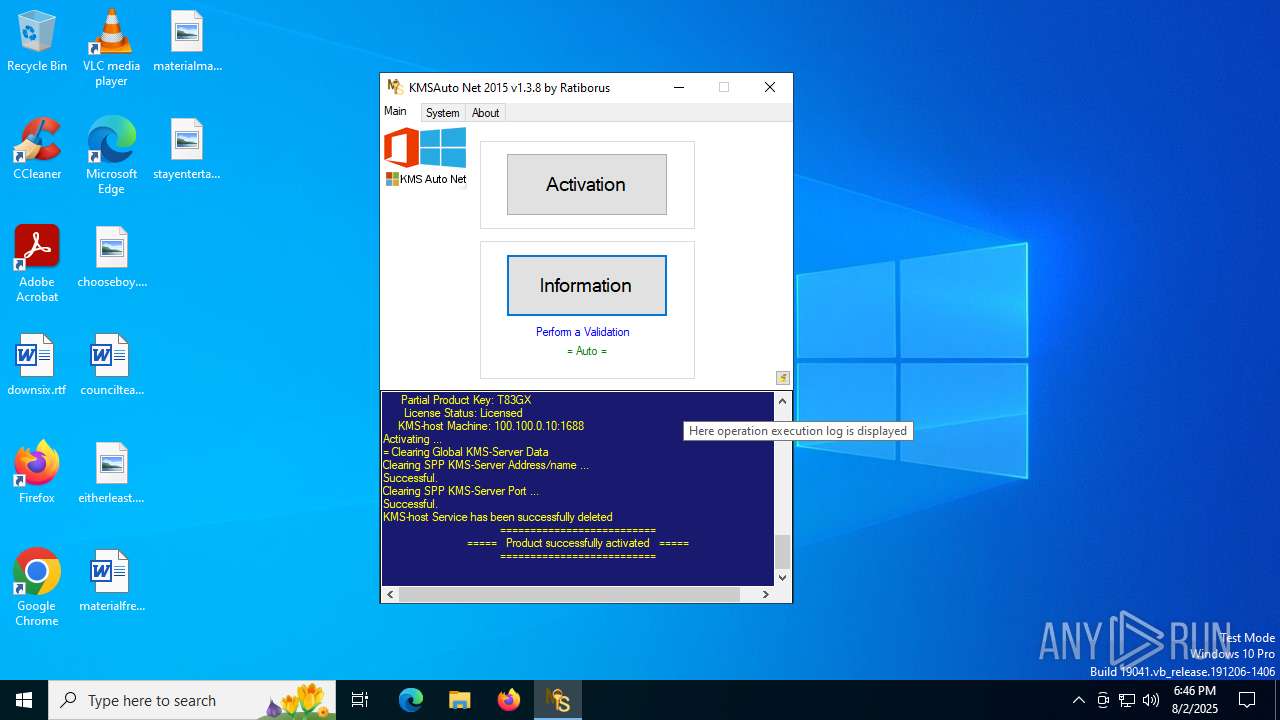Screen dimensions: 1280x720
Task: Close the KMSAuto Net window
Action: pos(770,87)
